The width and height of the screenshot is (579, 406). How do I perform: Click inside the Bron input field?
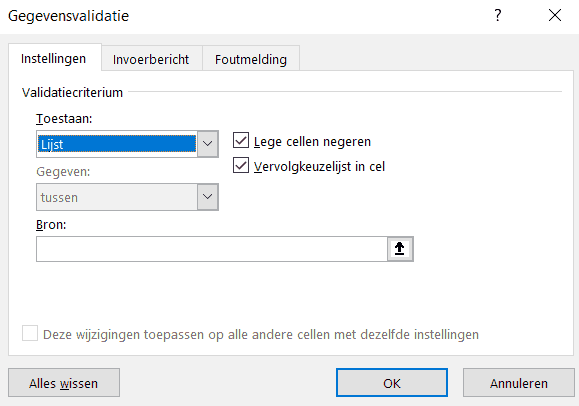tap(212, 249)
